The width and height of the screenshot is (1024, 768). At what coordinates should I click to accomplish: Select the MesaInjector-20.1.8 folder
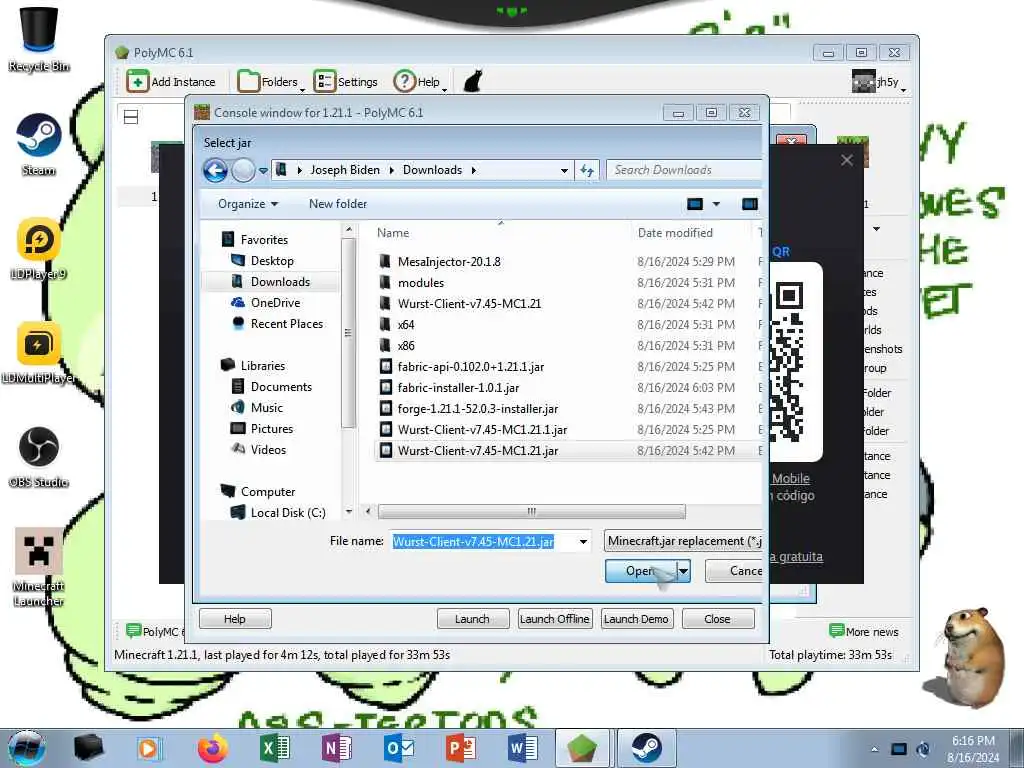(449, 261)
